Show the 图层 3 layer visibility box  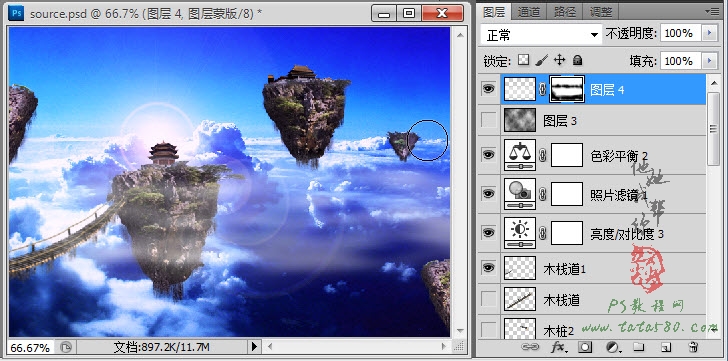[488, 121]
